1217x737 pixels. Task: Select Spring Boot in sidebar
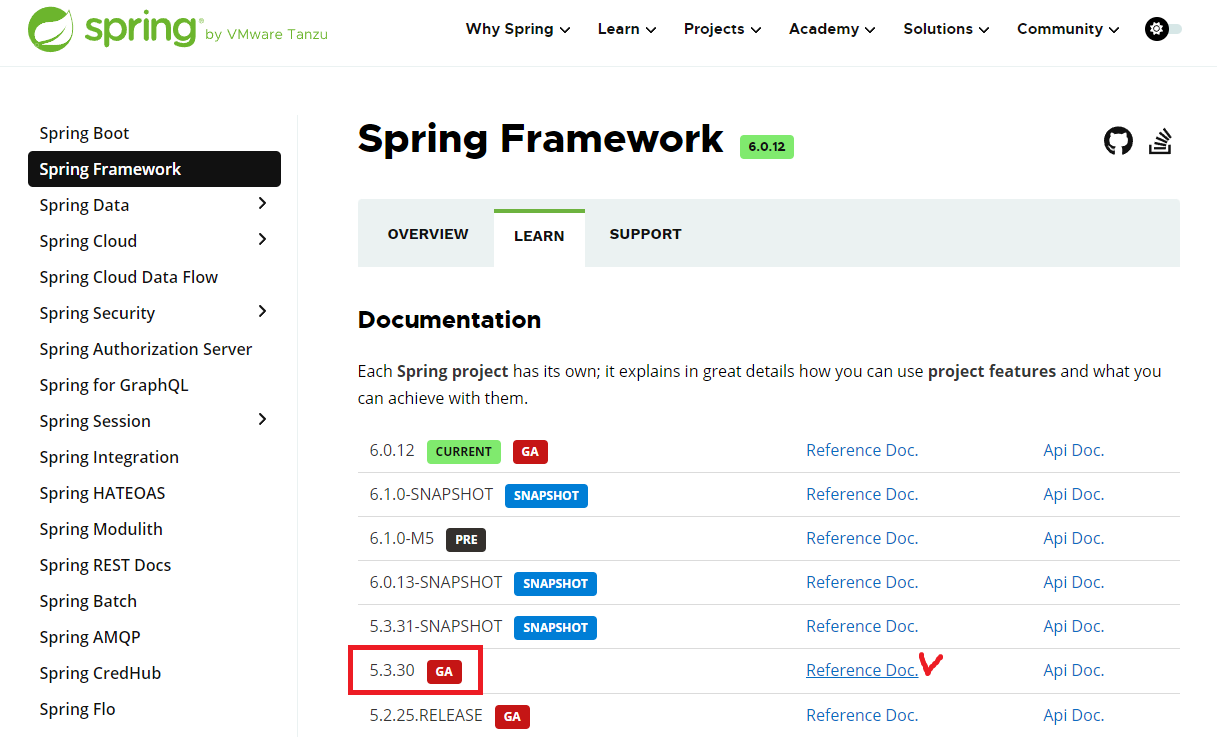84,133
